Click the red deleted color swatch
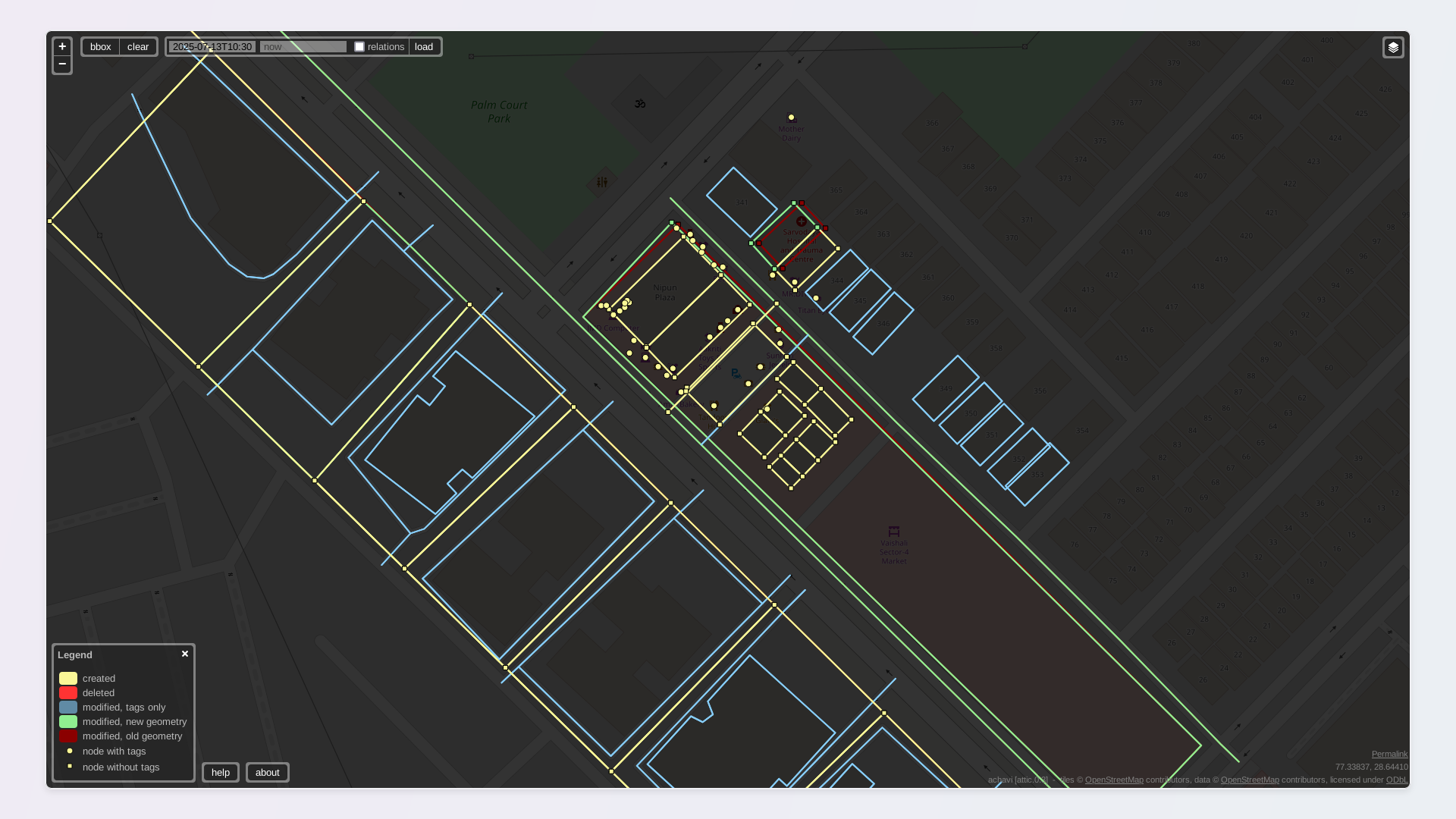The height and width of the screenshot is (819, 1456). 68,693
